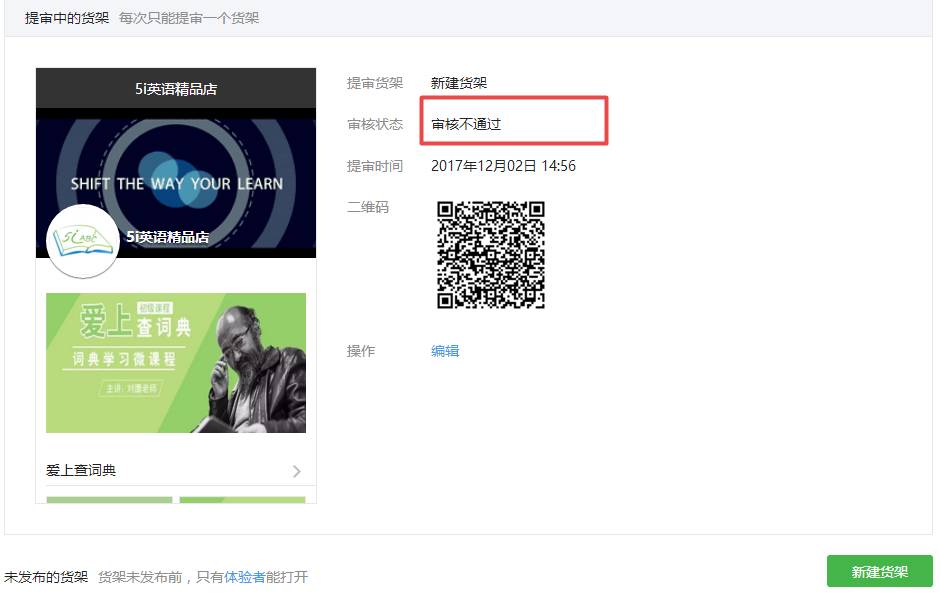Click the 未发布的货架 section heading

tap(46, 577)
